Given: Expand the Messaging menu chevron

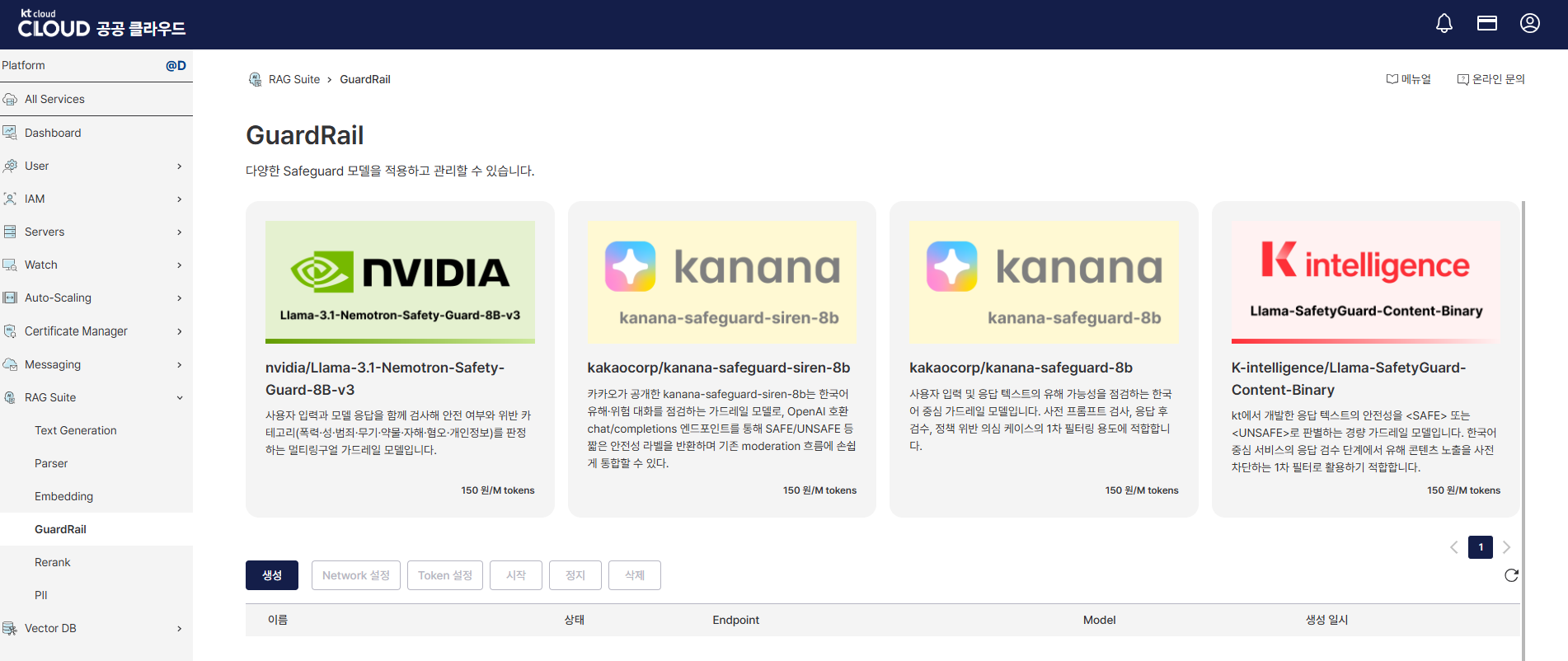Looking at the screenshot, I should (x=180, y=364).
